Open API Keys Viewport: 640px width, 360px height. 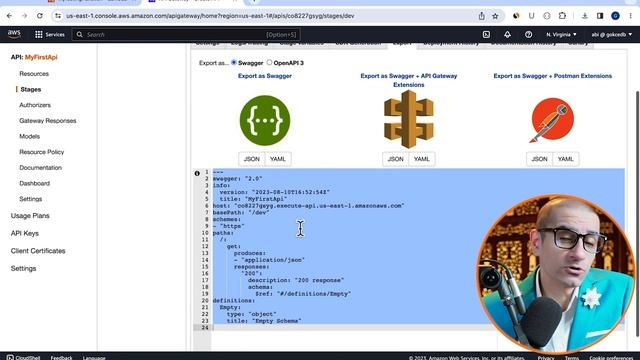(x=25, y=233)
